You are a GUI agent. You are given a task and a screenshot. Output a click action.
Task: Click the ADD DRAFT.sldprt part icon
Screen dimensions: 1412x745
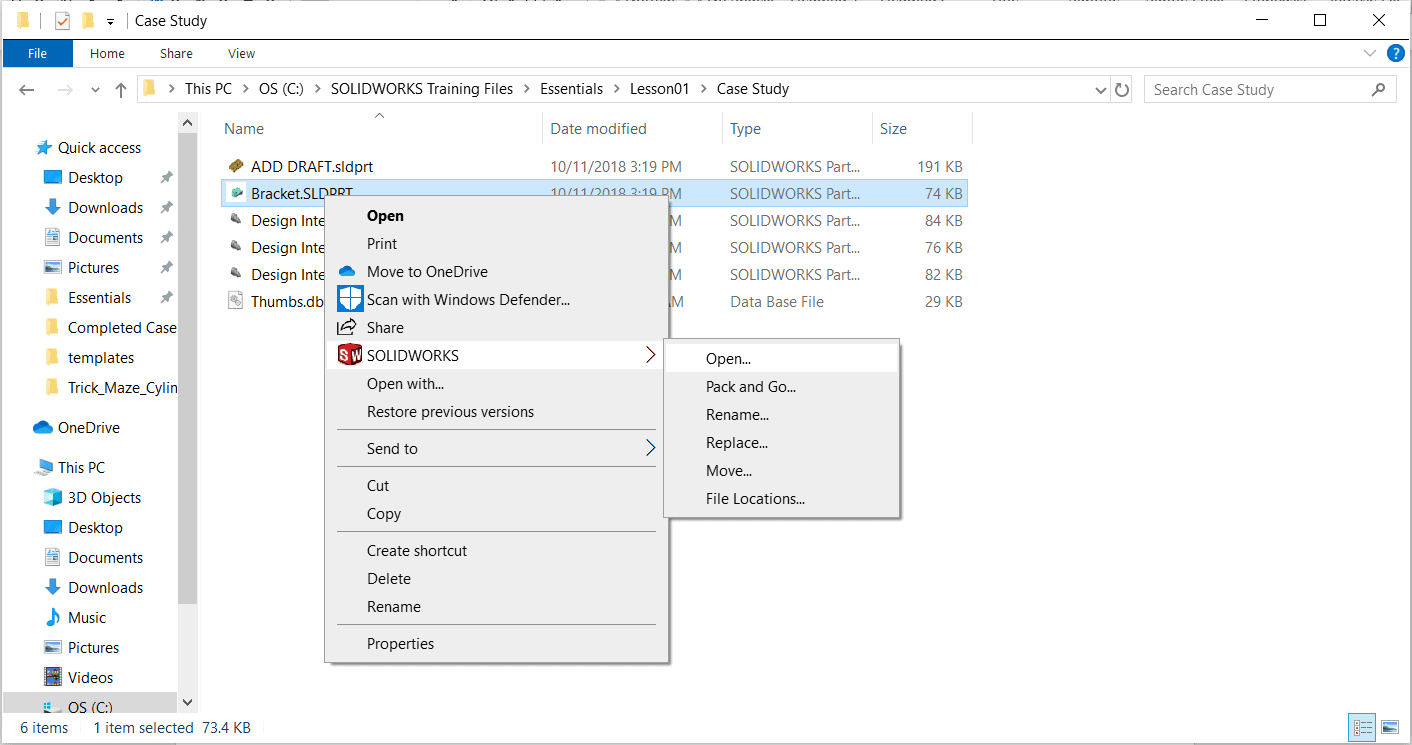(236, 167)
